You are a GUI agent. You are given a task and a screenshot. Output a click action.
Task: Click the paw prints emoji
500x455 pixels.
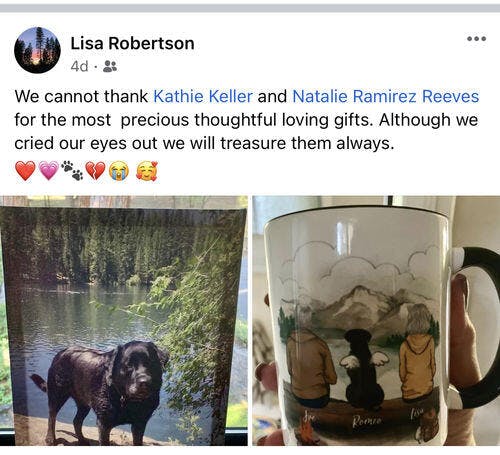72,171
